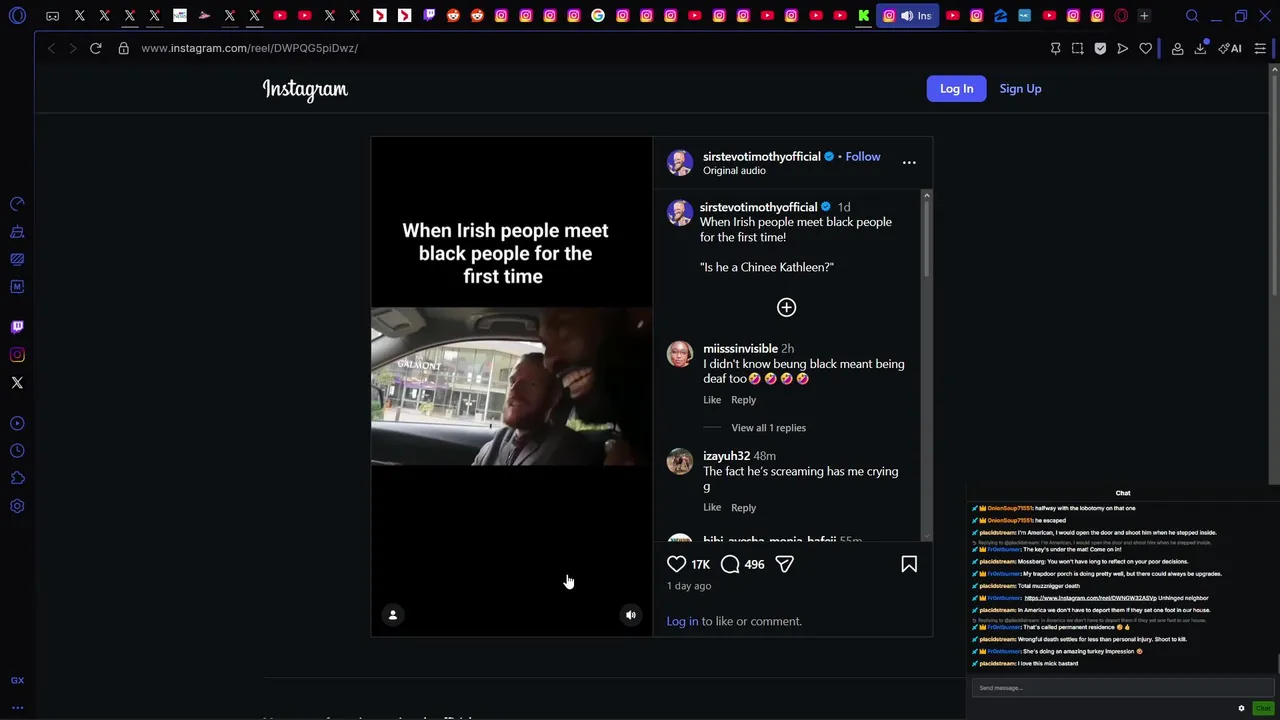The height and width of the screenshot is (720, 1280).
Task: Share the reel with the share icon
Action: 784,564
